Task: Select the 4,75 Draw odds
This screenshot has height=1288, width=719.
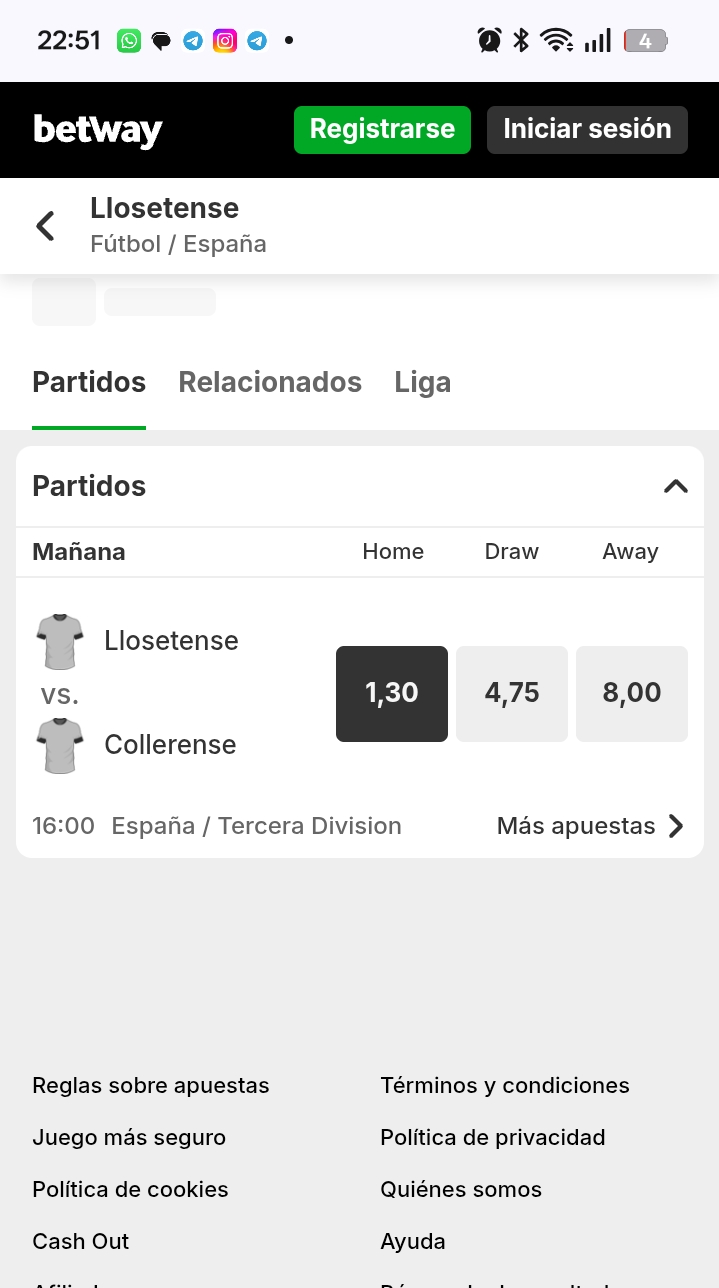Action: click(512, 693)
